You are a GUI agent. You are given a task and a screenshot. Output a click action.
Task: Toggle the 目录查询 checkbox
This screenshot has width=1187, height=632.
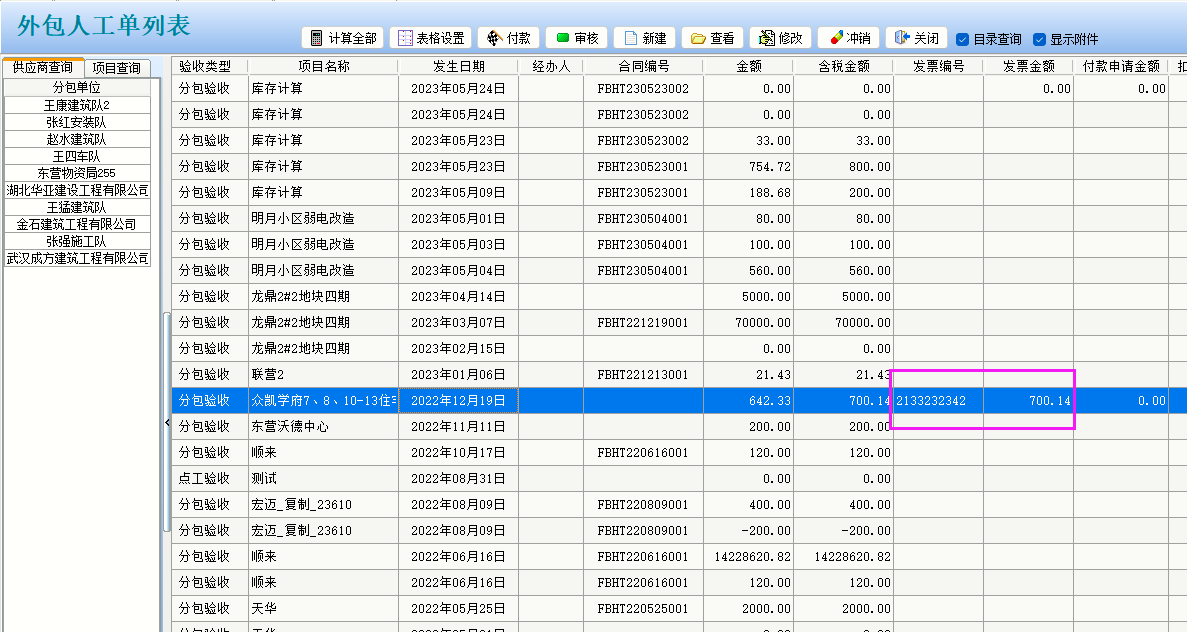click(963, 40)
